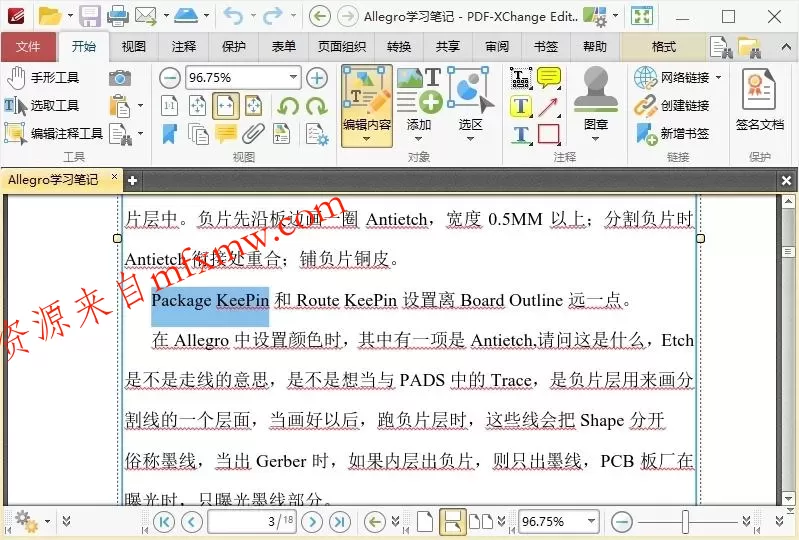Image resolution: width=799 pixels, height=540 pixels.
Task: Open the open-file folder dropdown arrow
Action: pyautogui.click(x=70, y=16)
